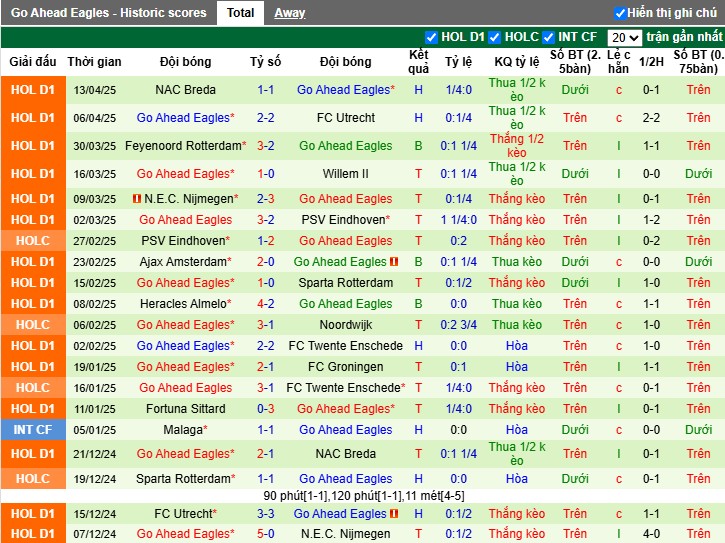
Task: Toggle the 'Hiển thị ghi chú' checkbox
Action: click(x=620, y=13)
